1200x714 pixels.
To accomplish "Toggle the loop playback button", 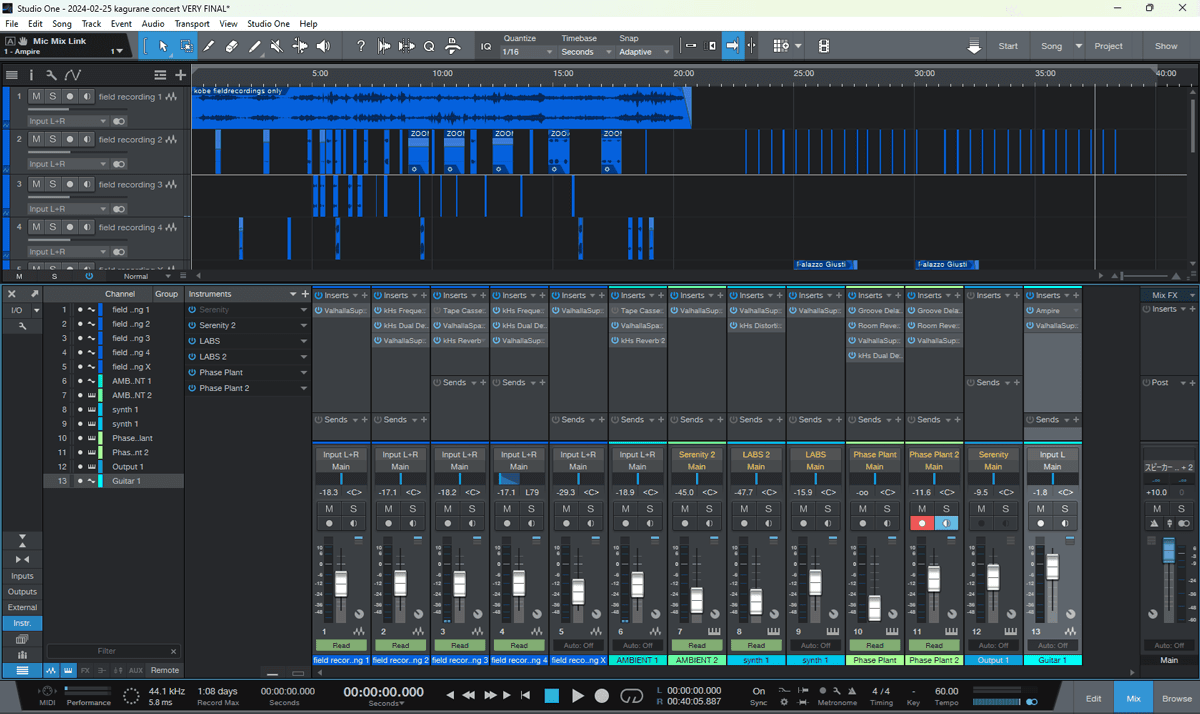I will pos(631,695).
